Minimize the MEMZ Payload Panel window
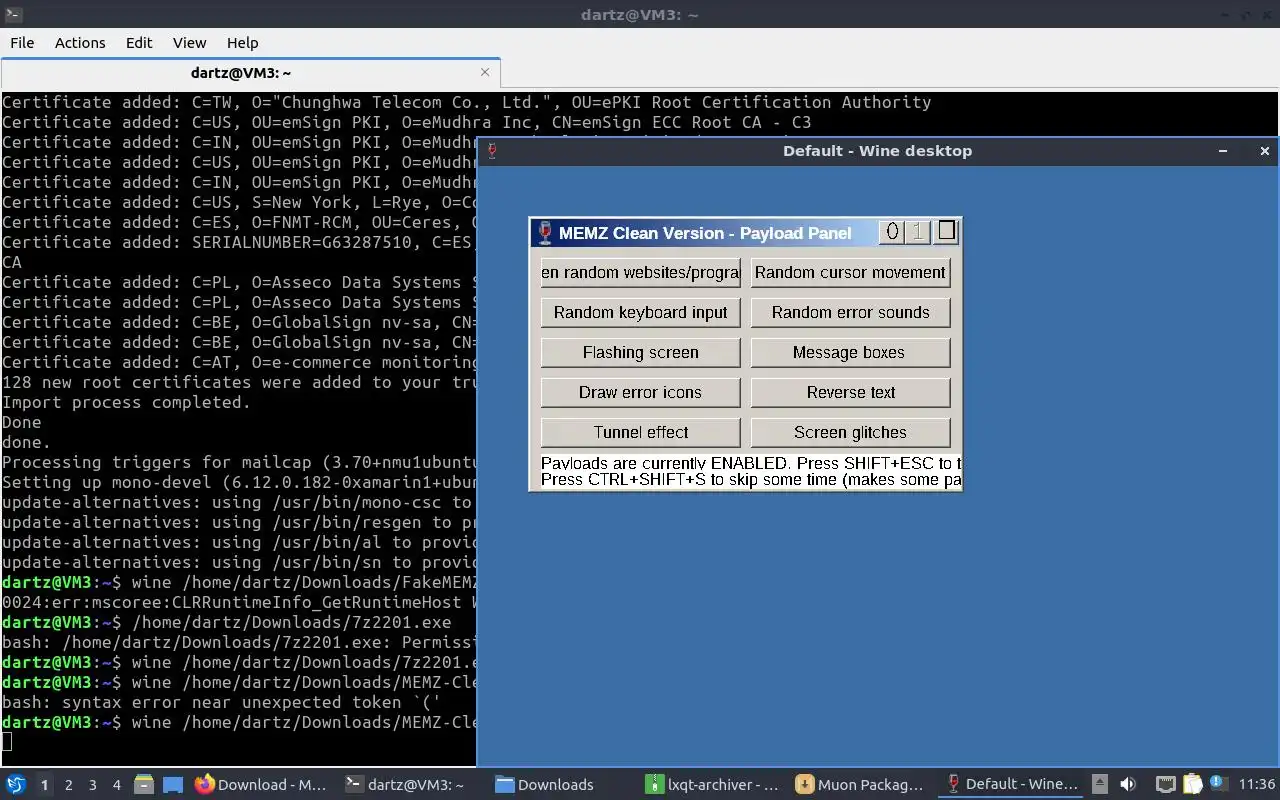Screen dimensions: 1280x800 tap(892, 232)
